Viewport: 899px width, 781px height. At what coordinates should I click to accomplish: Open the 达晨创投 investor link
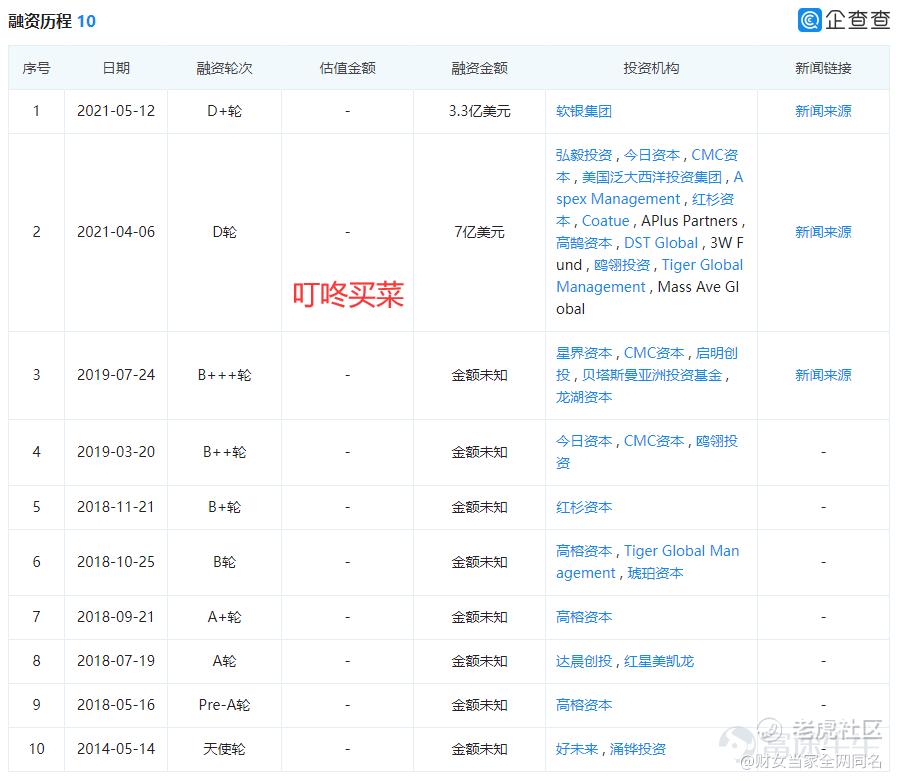point(584,662)
